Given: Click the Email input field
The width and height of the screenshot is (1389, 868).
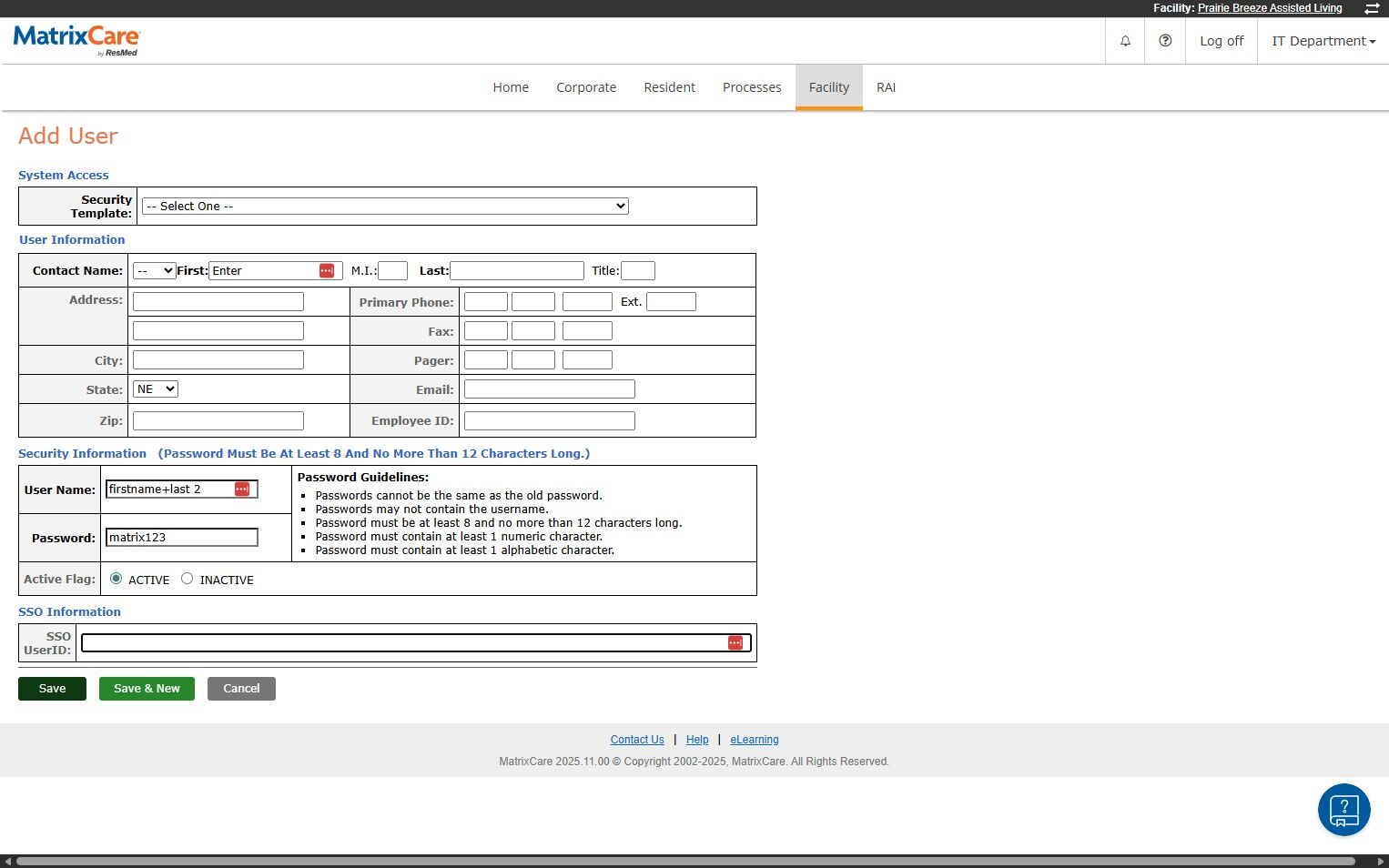Looking at the screenshot, I should pos(550,389).
